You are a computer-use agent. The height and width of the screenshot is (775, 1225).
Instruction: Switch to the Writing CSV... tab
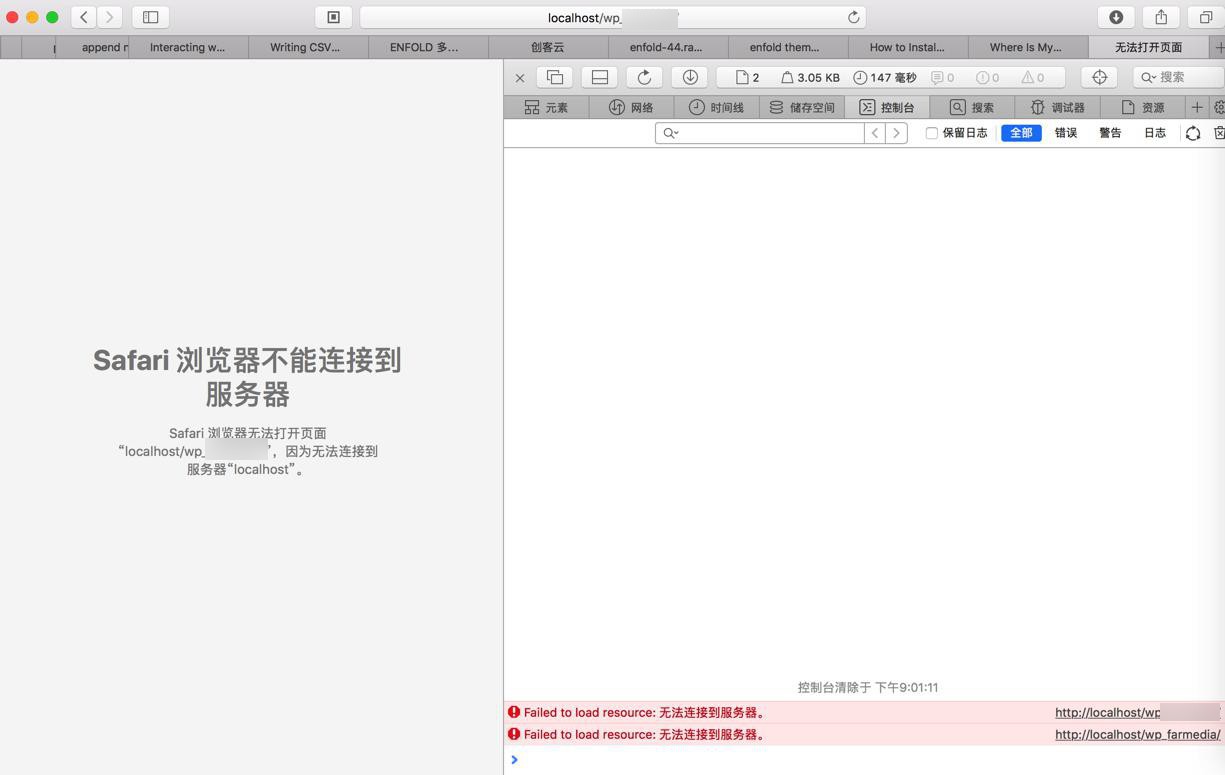coord(308,47)
